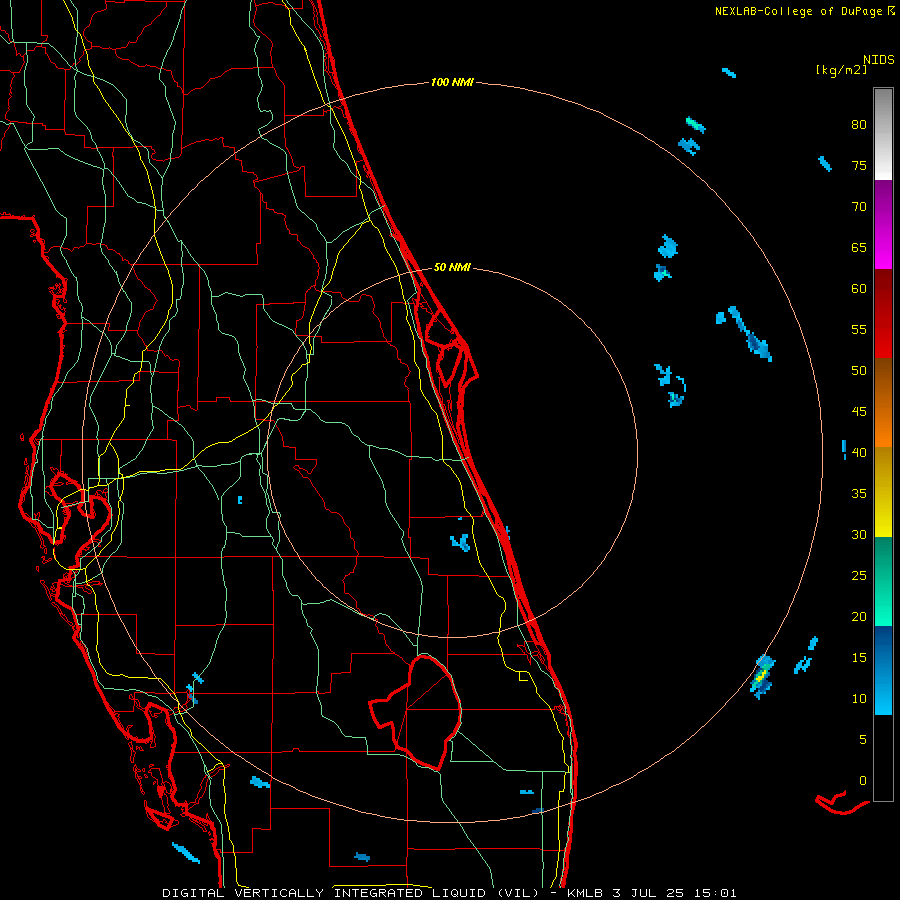
Task: Click legend value 70
Action: click(859, 207)
